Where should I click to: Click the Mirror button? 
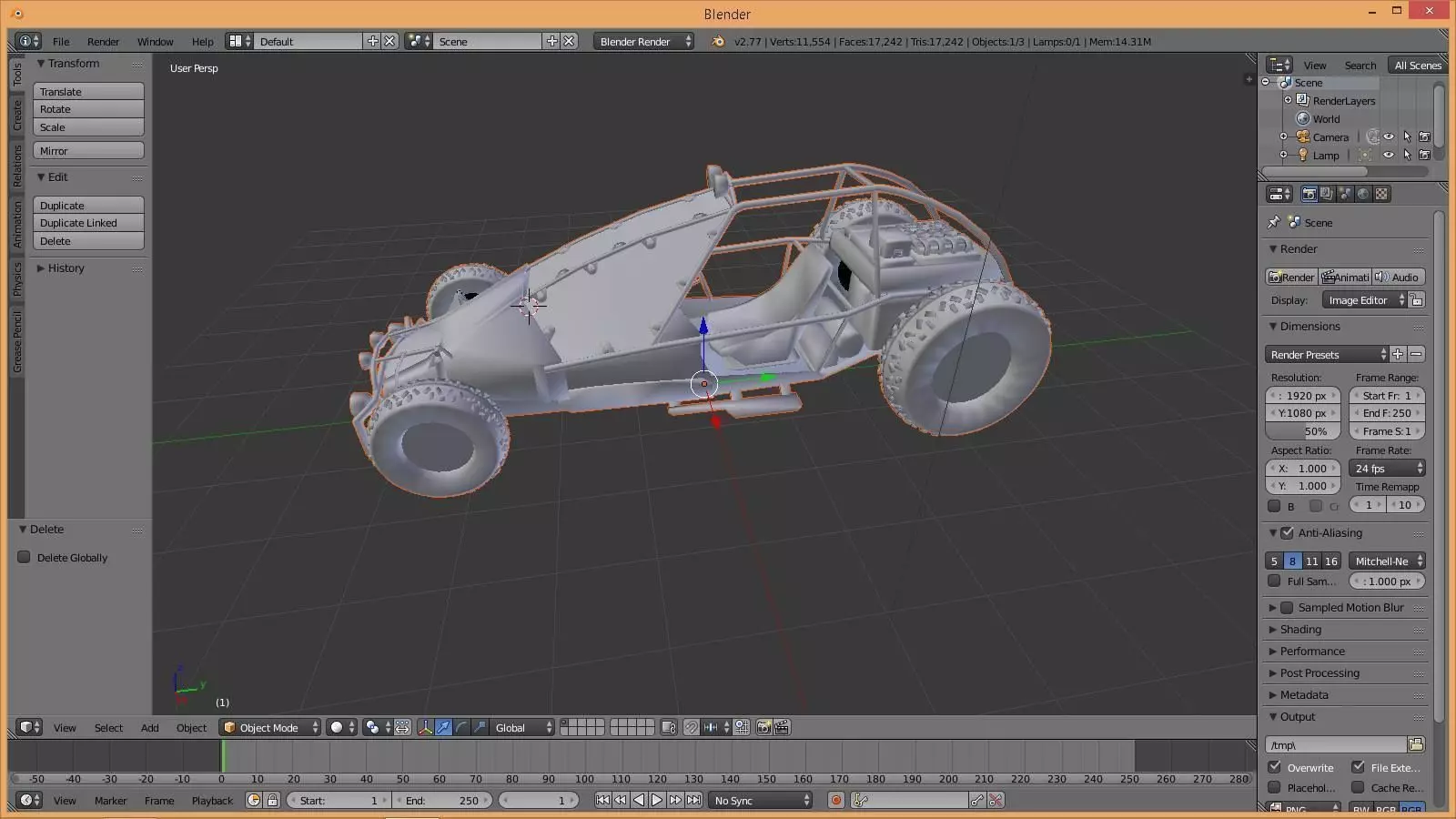click(x=88, y=150)
